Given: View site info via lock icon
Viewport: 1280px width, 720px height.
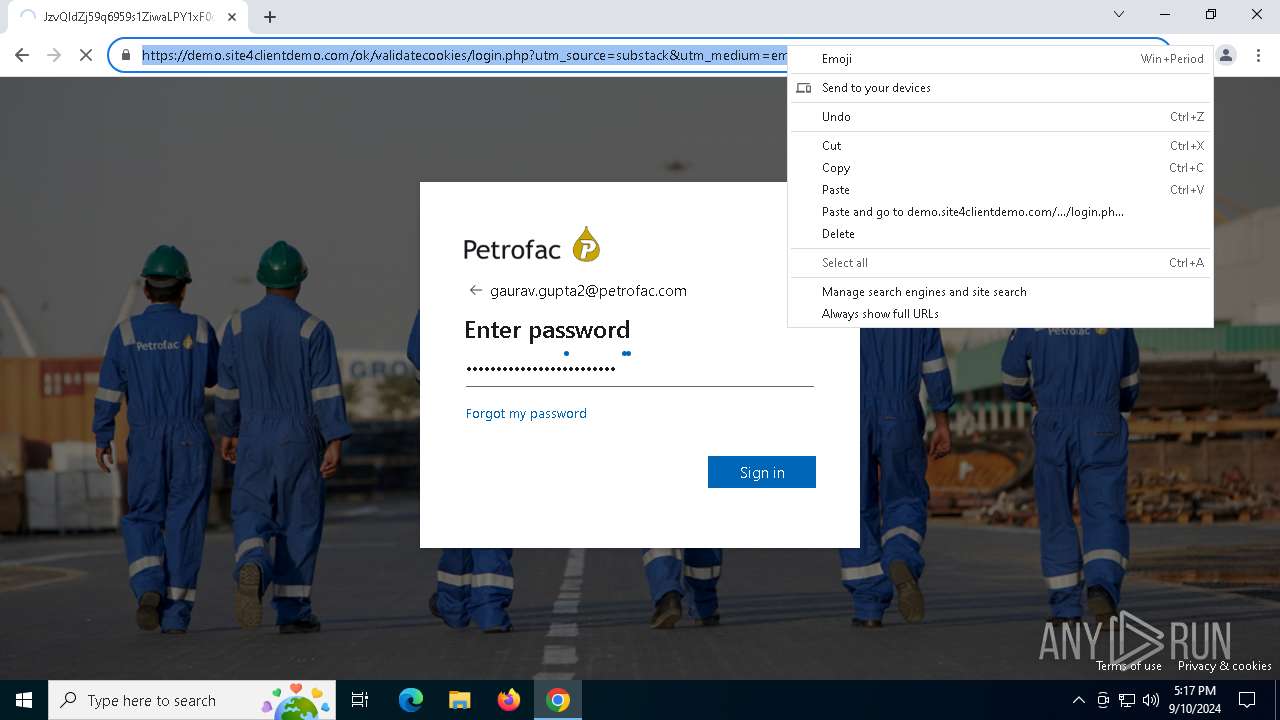Looking at the screenshot, I should 126,56.
